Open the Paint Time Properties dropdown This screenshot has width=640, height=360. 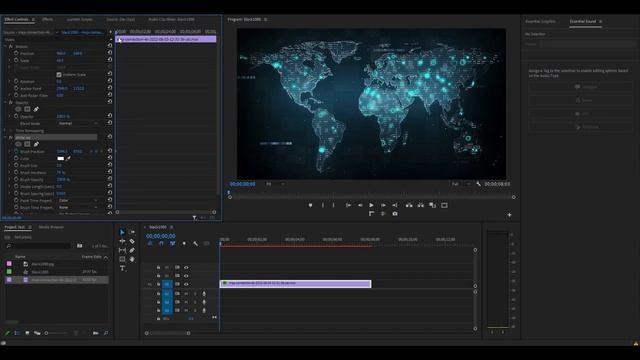coord(78,200)
